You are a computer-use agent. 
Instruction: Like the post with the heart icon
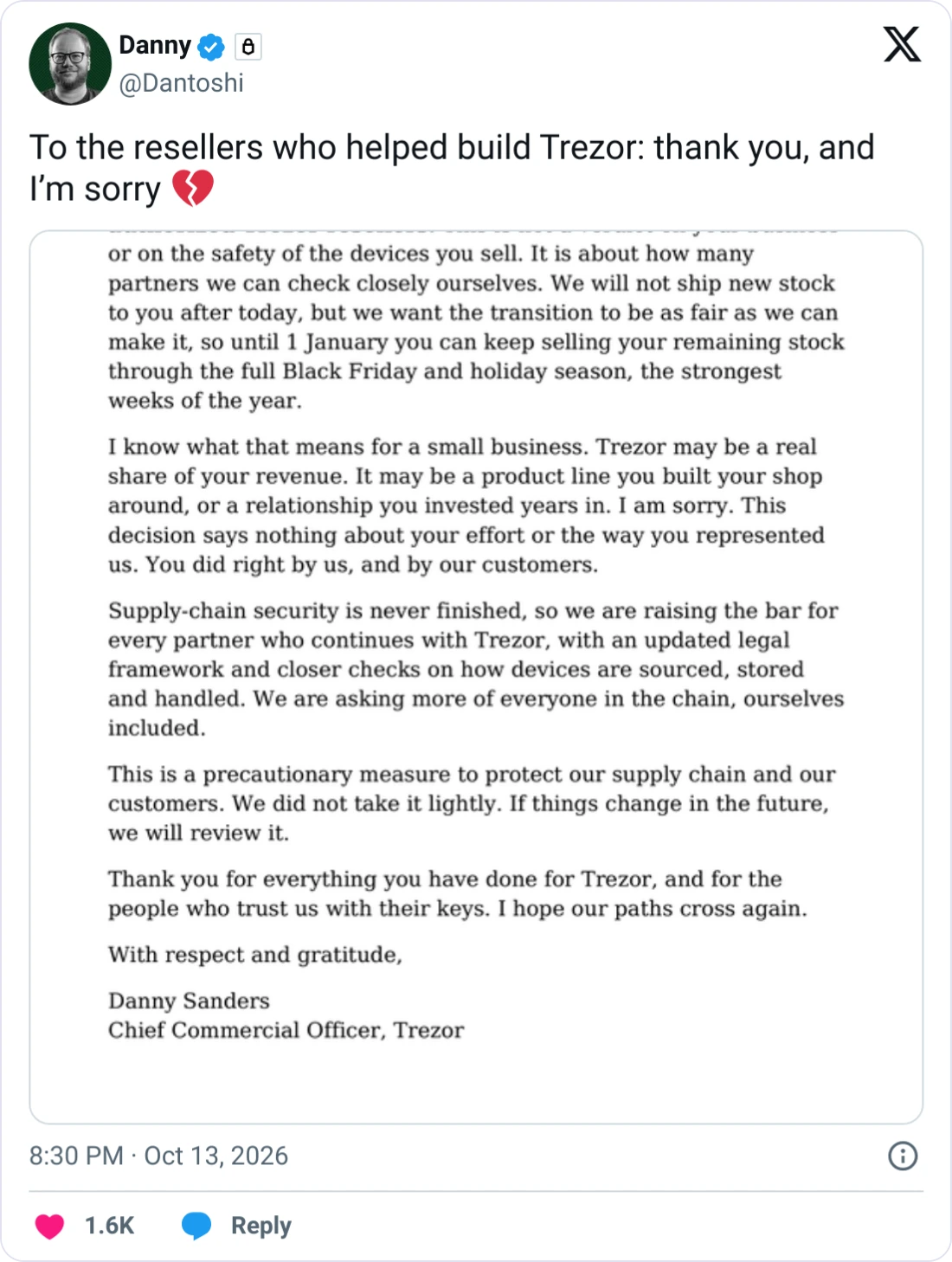click(50, 1226)
